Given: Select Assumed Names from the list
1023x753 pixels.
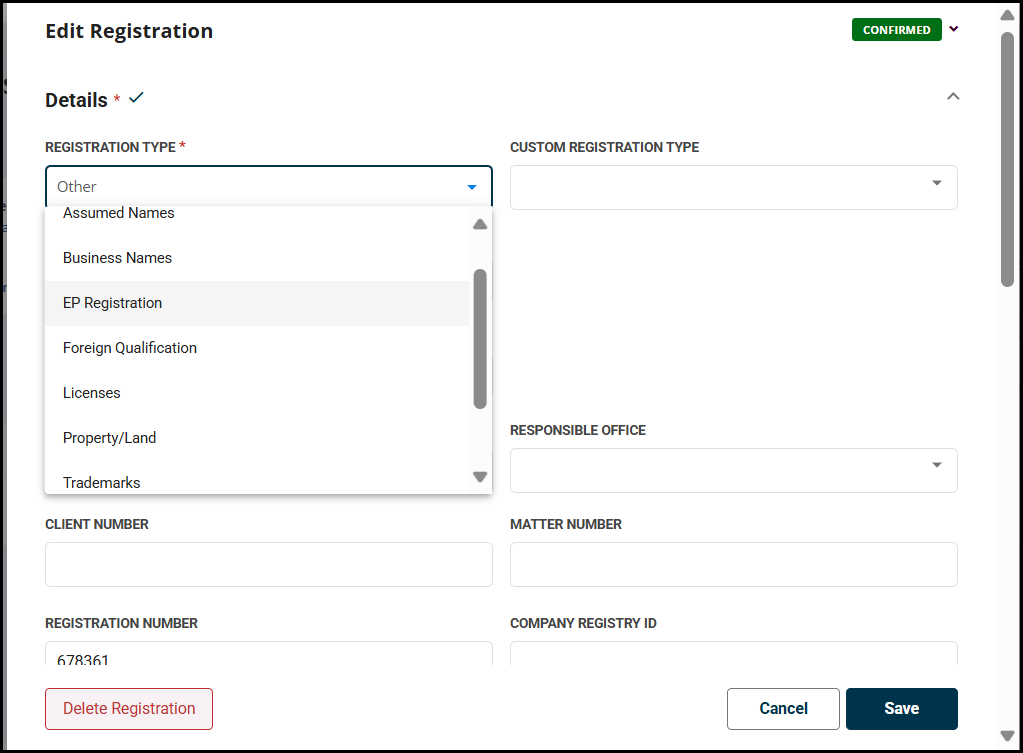Looking at the screenshot, I should pyautogui.click(x=257, y=213).
